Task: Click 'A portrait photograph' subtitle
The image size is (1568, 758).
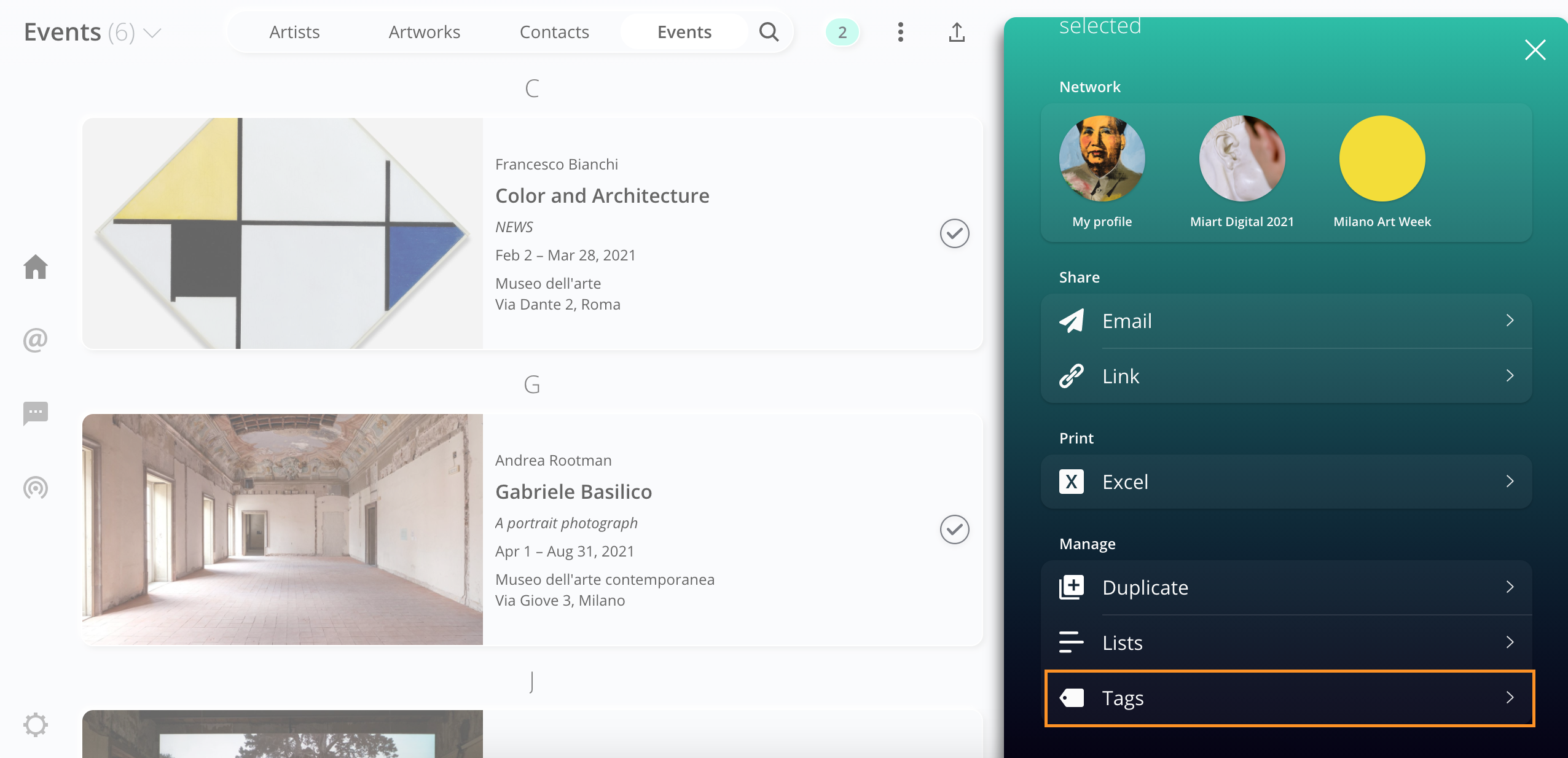Action: pyautogui.click(x=566, y=523)
